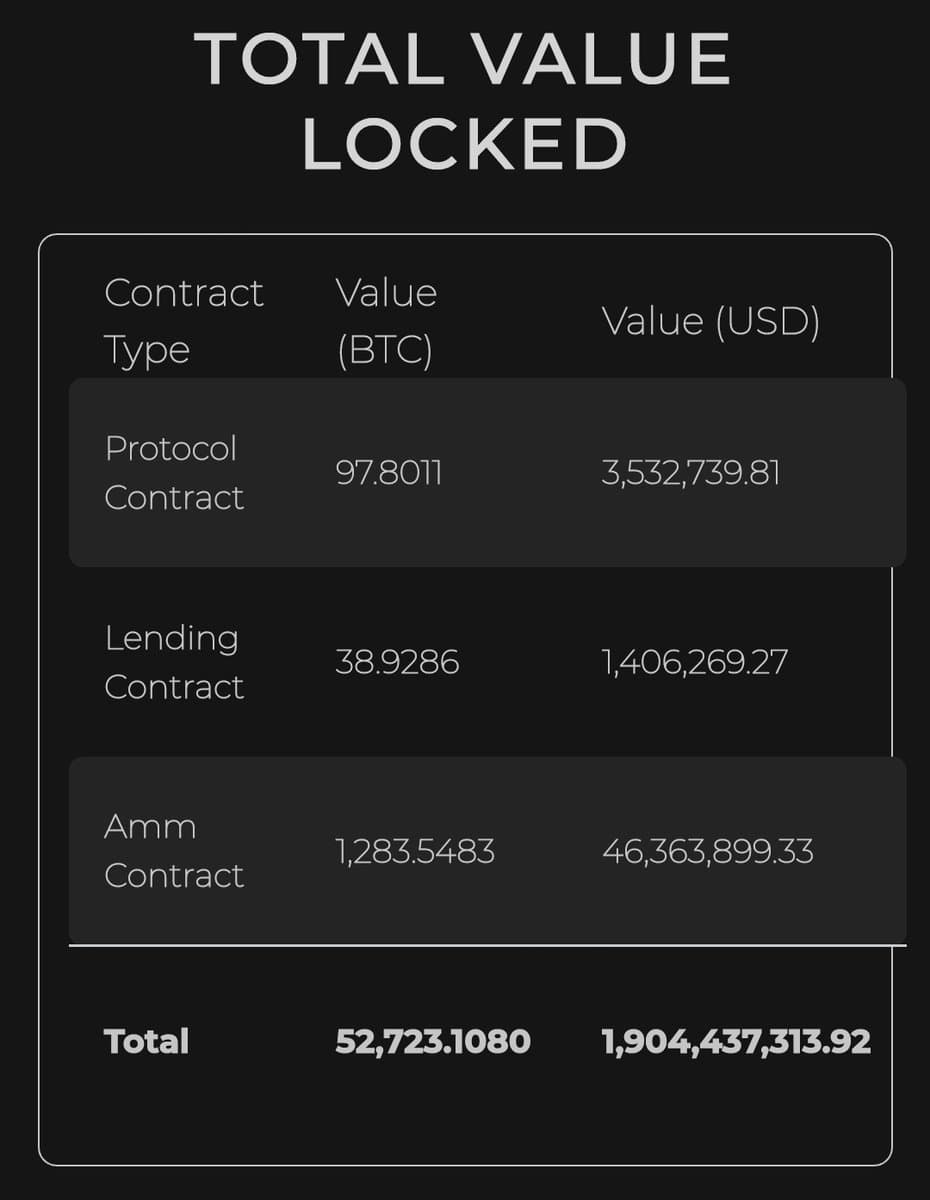Click the bold Total row label
Screen dimensions: 930x1200
point(146,1042)
